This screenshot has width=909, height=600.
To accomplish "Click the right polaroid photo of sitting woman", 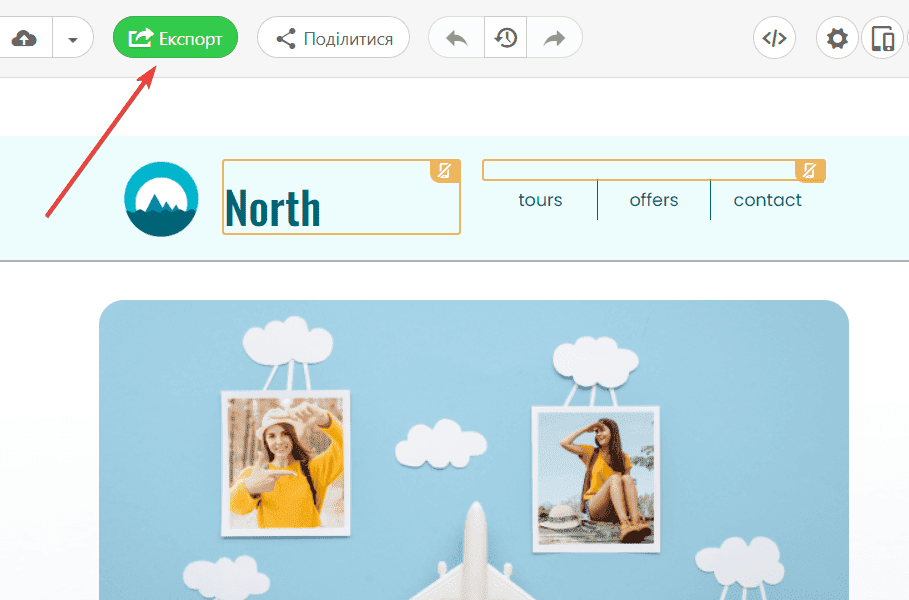I will tap(595, 478).
